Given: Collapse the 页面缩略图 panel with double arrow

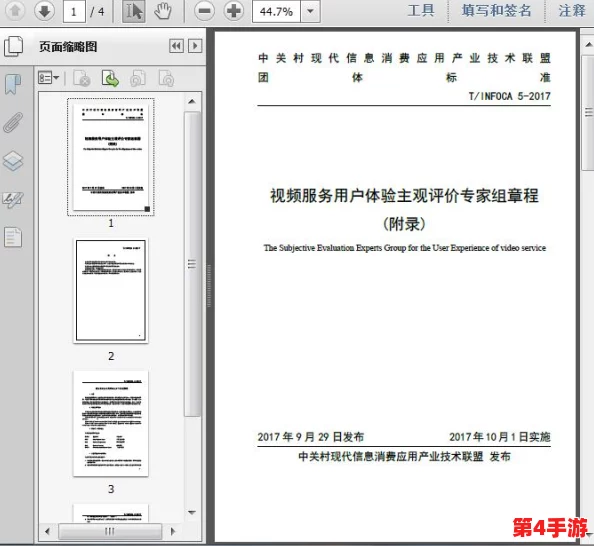Looking at the screenshot, I should pos(176,46).
